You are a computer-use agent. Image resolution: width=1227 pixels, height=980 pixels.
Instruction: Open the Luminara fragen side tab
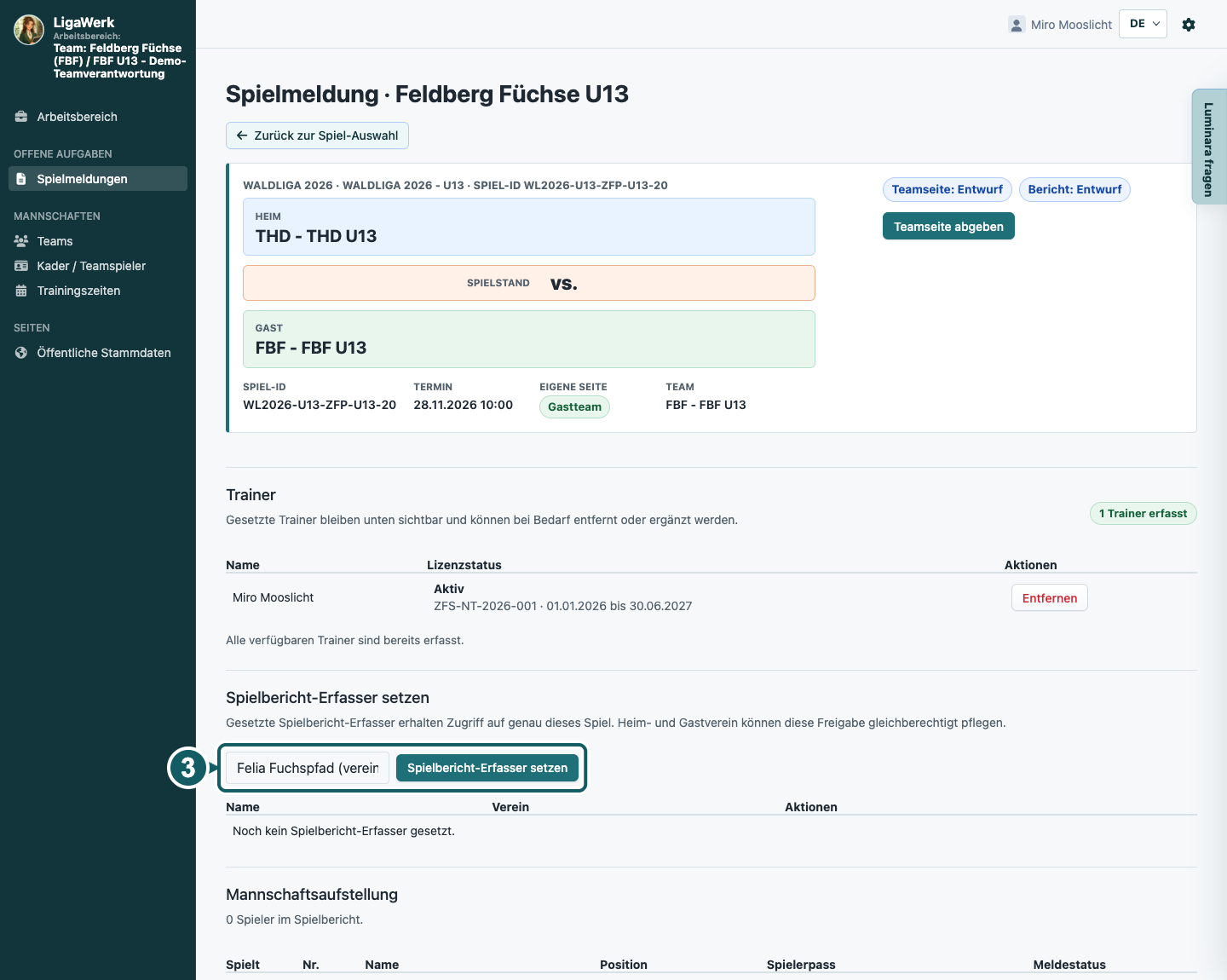click(1209, 147)
